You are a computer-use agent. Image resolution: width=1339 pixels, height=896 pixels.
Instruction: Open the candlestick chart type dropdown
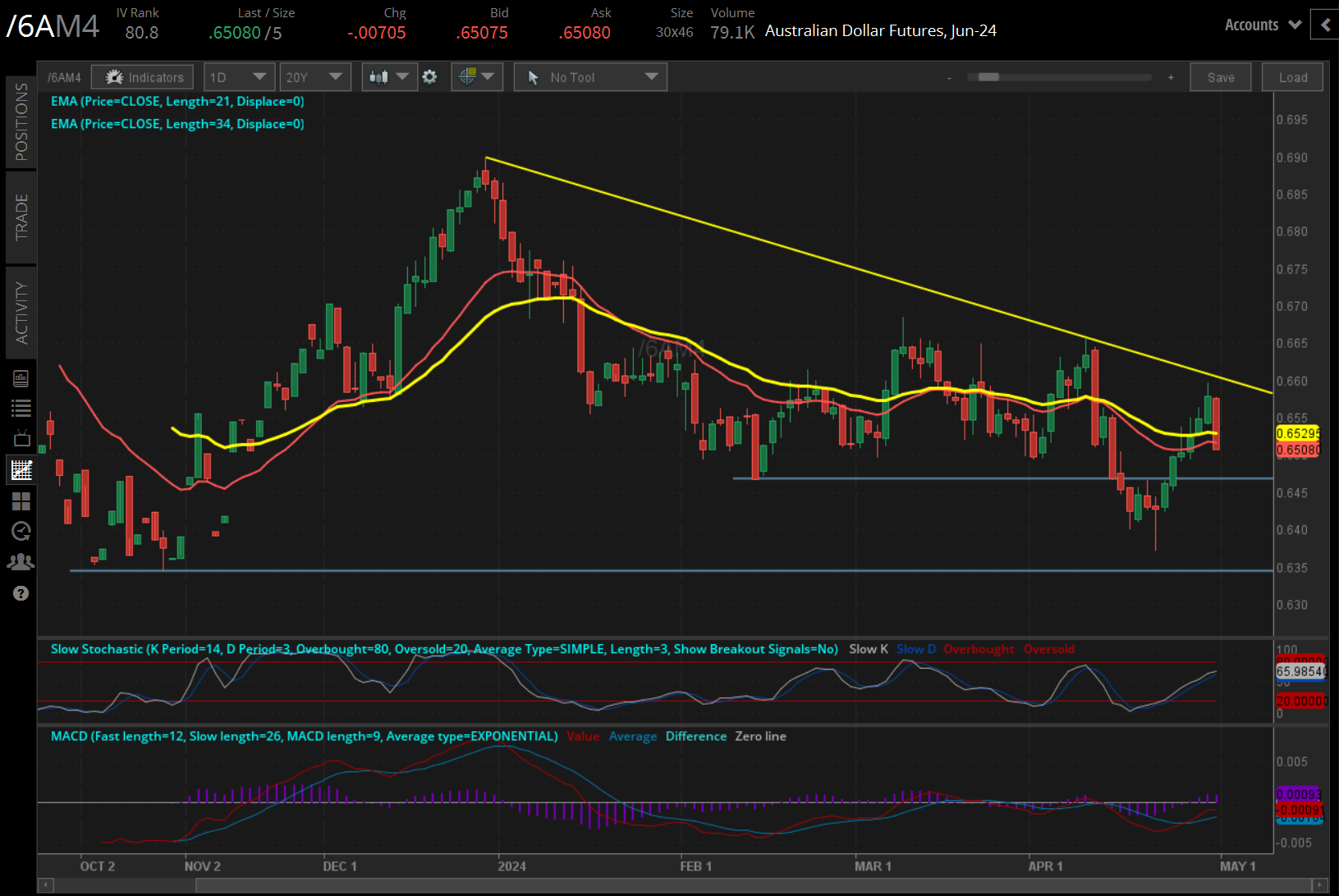[389, 77]
